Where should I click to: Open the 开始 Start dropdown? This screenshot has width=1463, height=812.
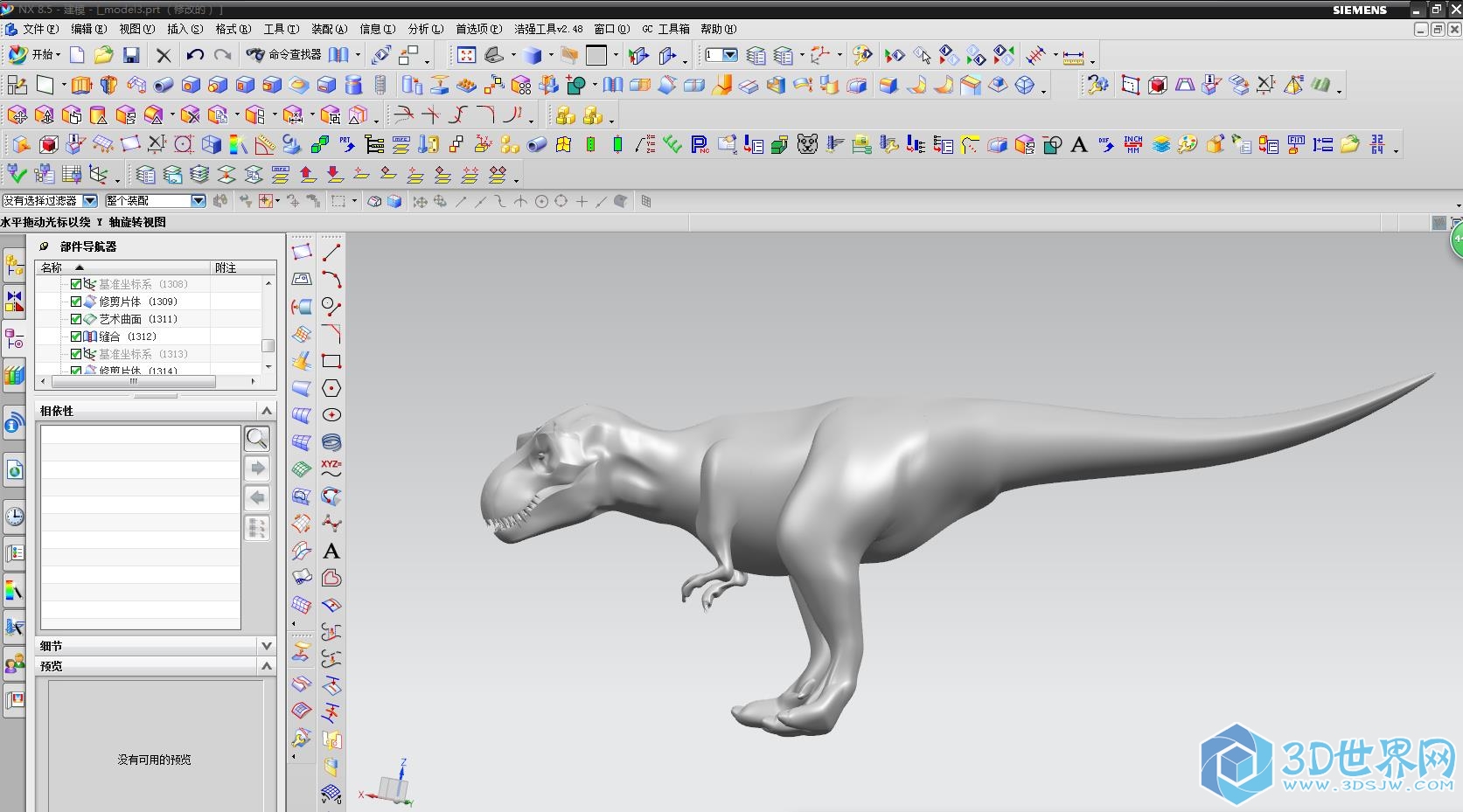35,55
